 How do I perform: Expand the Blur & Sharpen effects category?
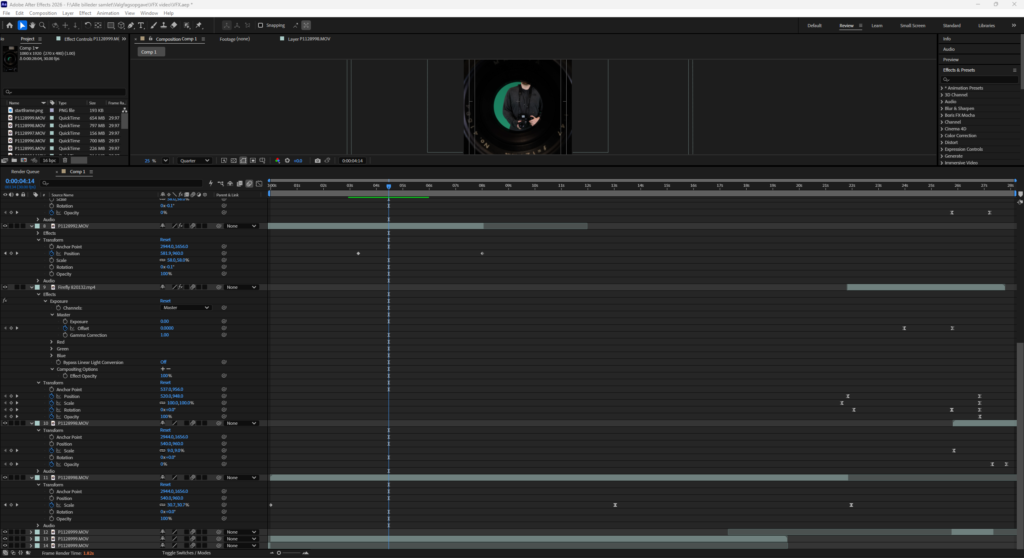point(959,108)
